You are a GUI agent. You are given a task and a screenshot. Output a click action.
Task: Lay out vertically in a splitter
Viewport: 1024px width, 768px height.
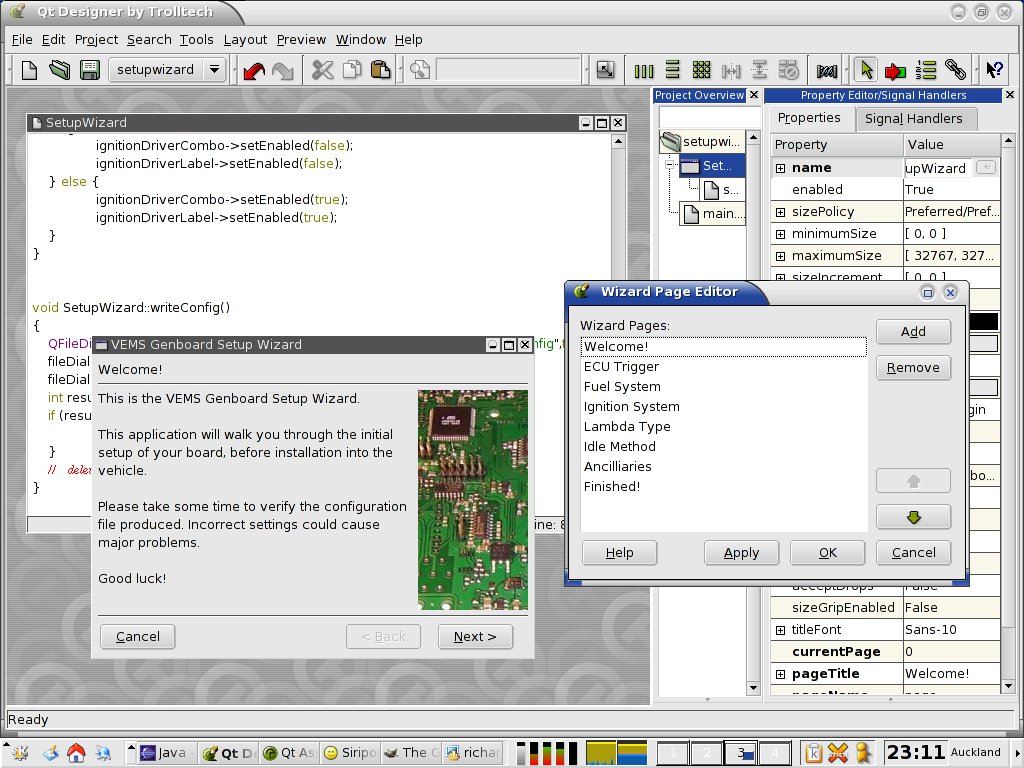759,69
